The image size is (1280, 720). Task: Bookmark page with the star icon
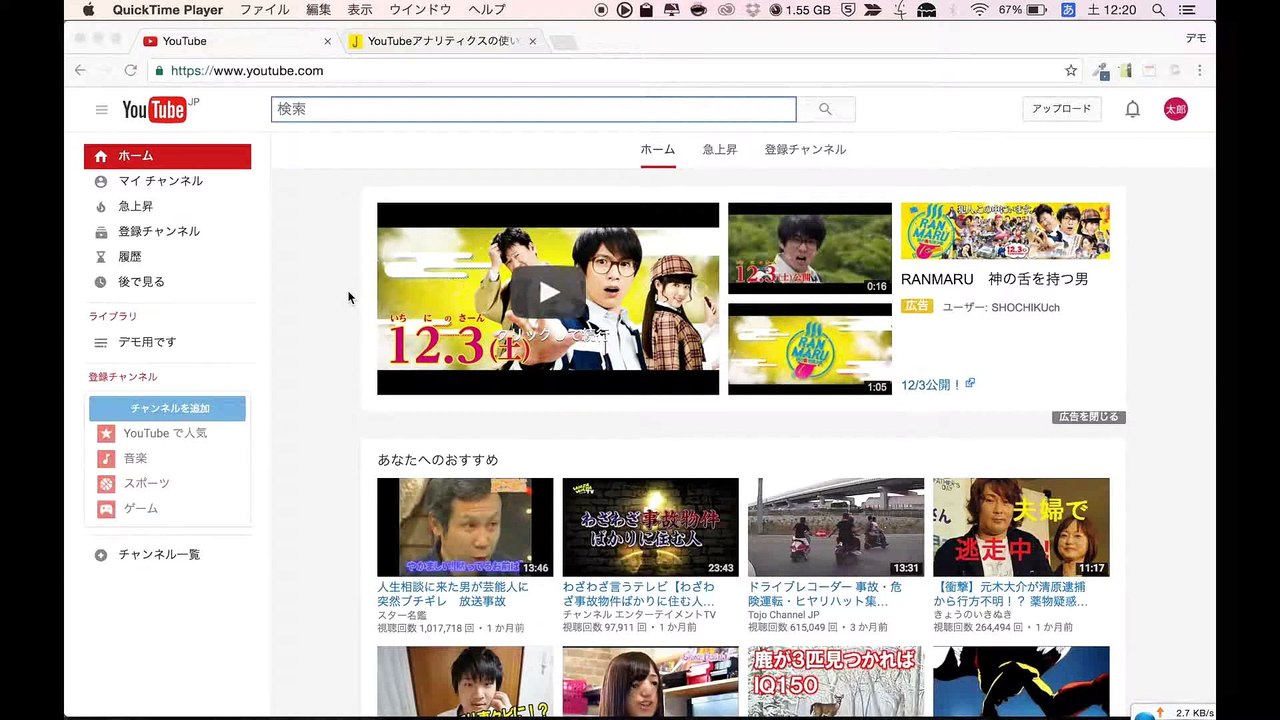[x=1071, y=71]
